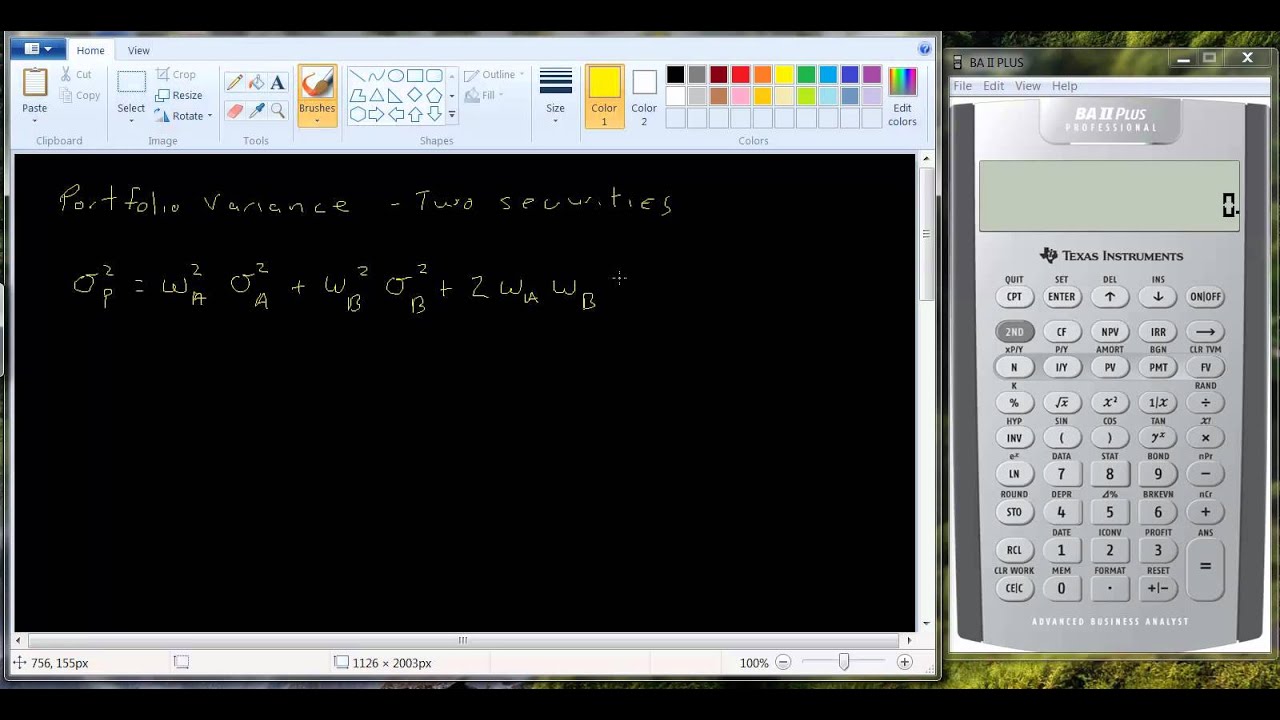Screen dimensions: 1280x720
Task: Open the Edit colors palette
Action: pyautogui.click(x=902, y=96)
